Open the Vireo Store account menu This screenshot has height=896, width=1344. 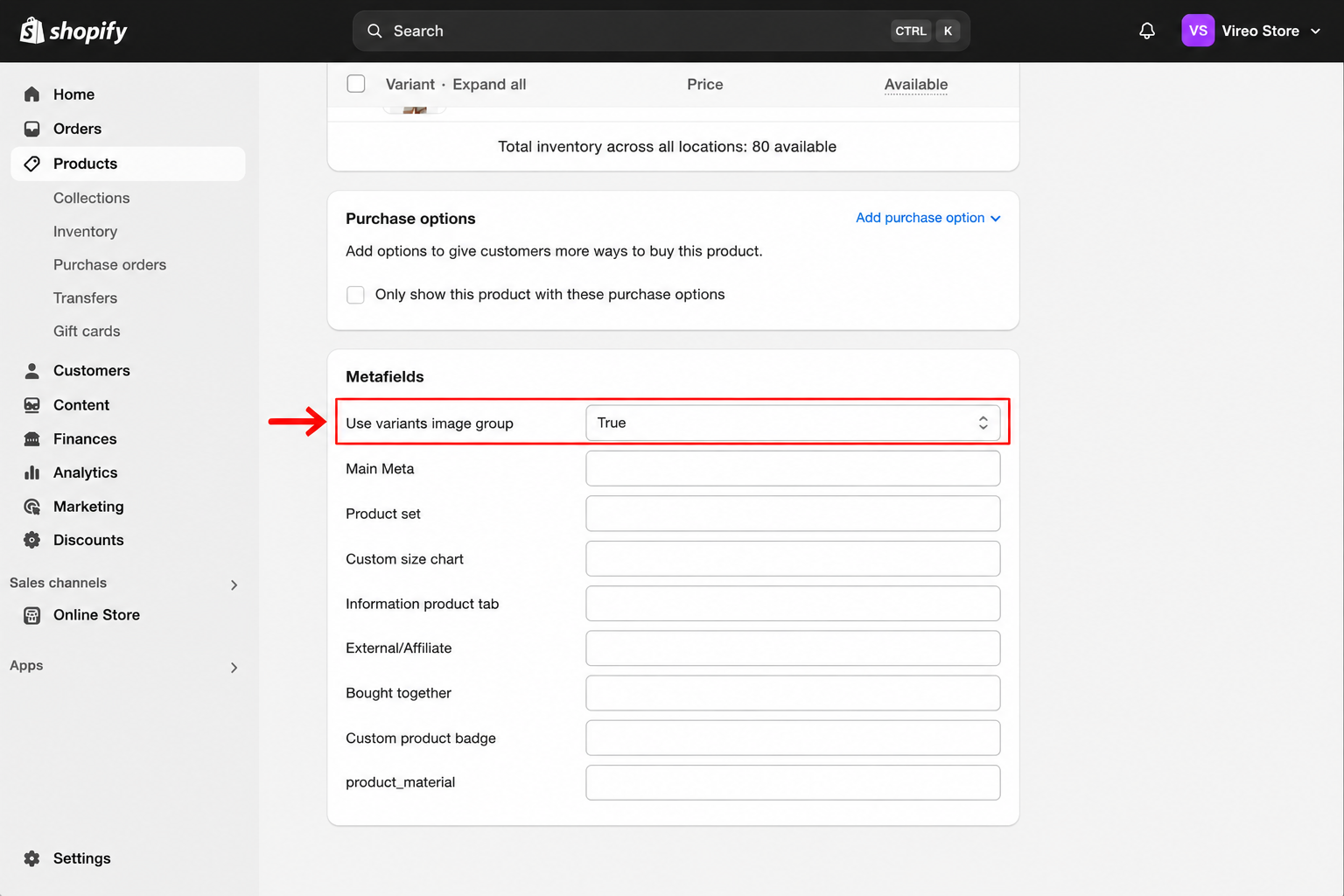1251,31
